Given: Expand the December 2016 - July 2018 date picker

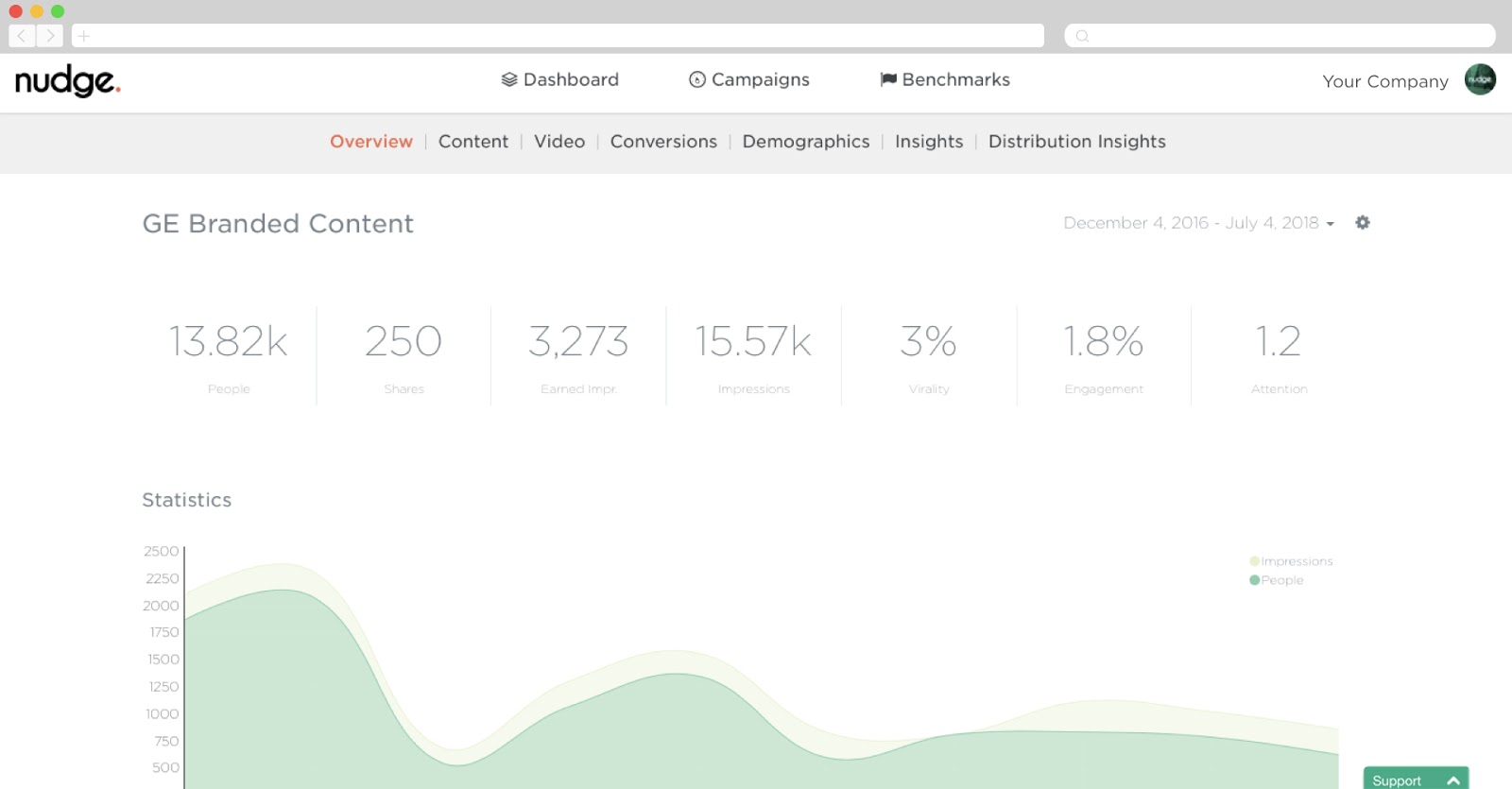Looking at the screenshot, I should 1195,223.
